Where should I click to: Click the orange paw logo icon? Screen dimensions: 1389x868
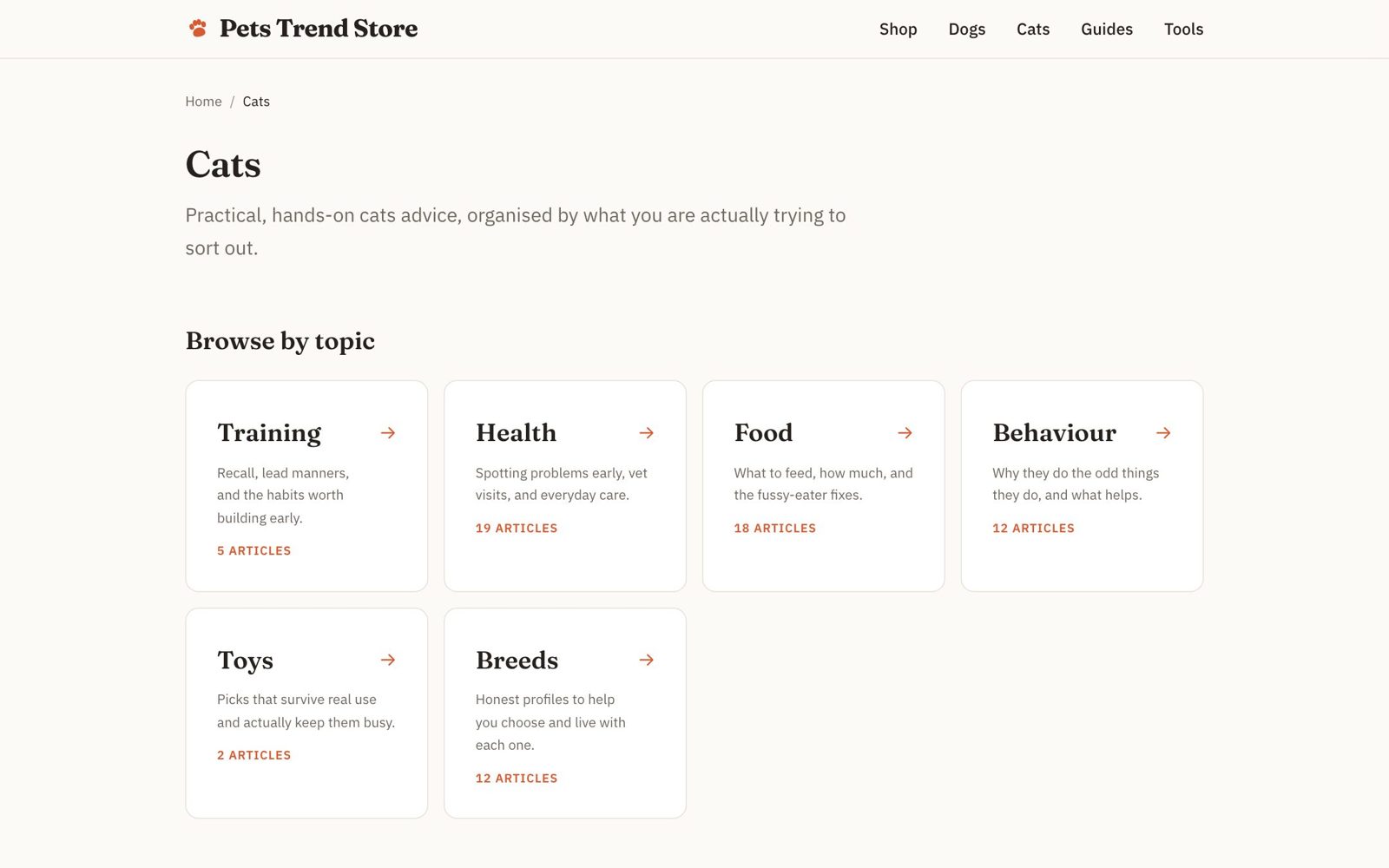[198, 29]
